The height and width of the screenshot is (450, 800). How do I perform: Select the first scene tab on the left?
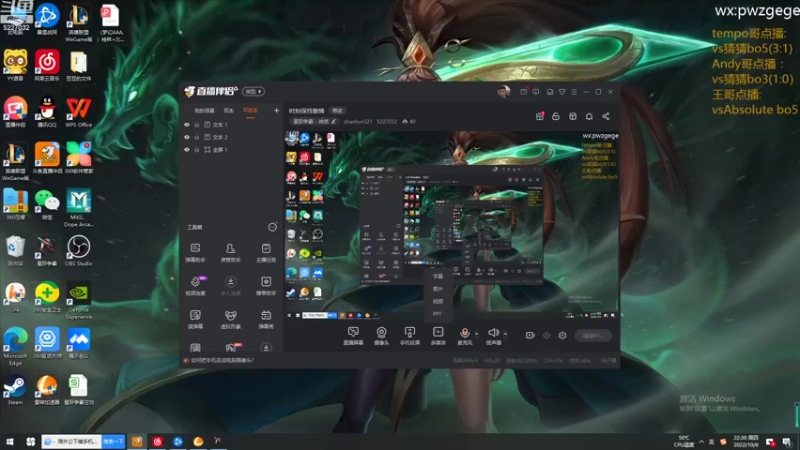click(204, 110)
